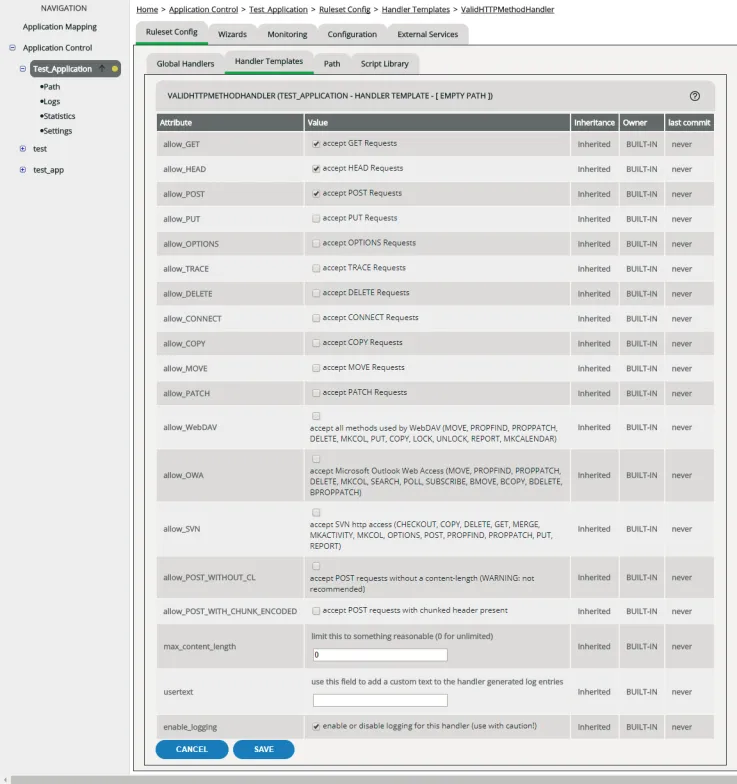Switch to the Path sub-tab
The image size is (737, 784).
click(332, 64)
